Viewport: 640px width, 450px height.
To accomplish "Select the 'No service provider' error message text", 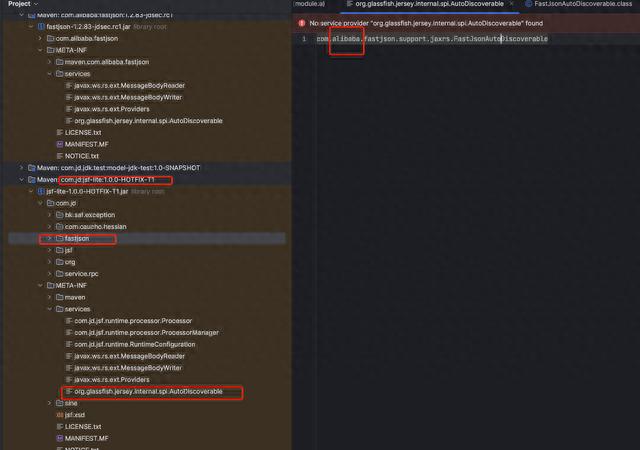I will [x=426, y=23].
